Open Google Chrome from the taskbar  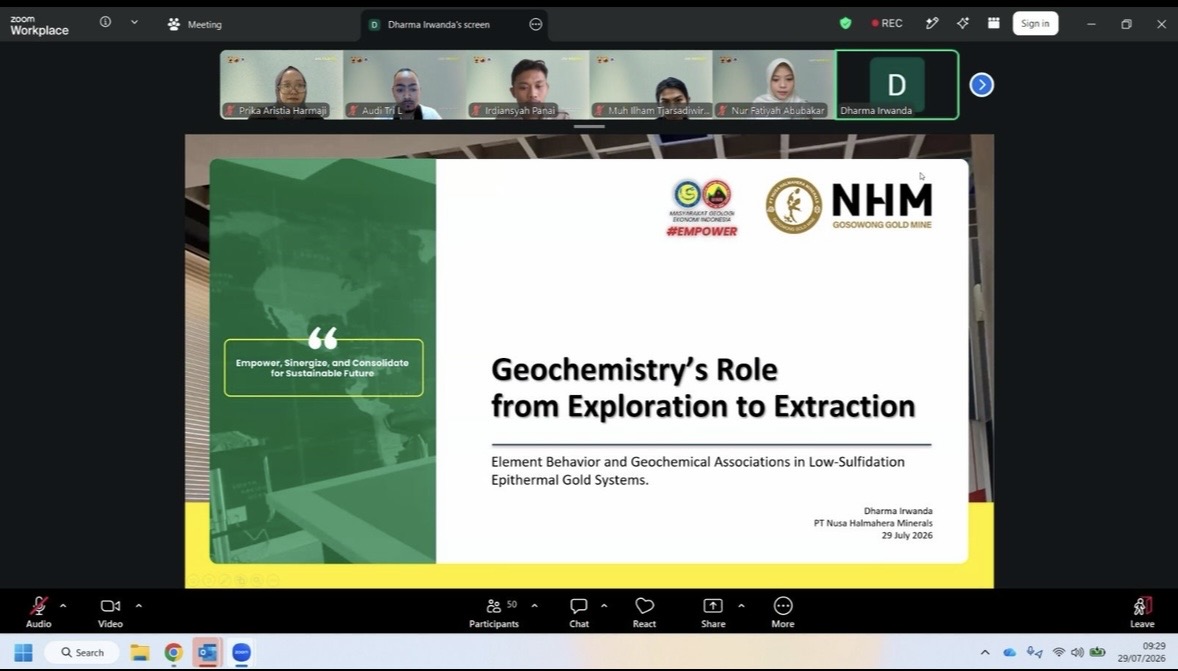pyautogui.click(x=174, y=652)
